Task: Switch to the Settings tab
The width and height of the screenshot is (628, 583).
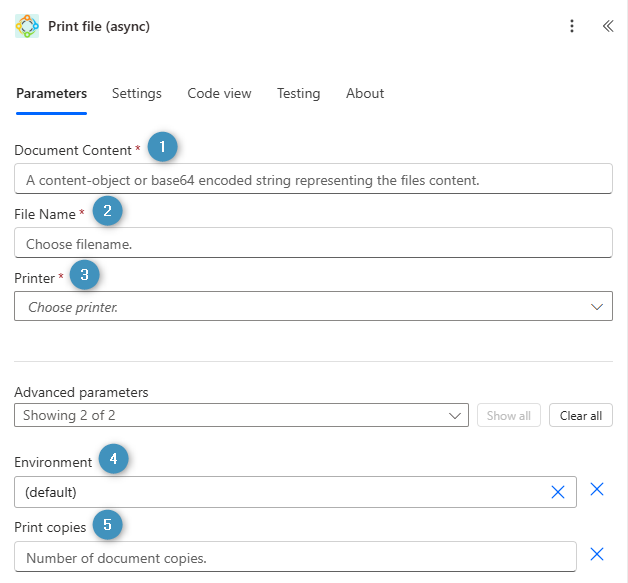Action: click(x=137, y=93)
